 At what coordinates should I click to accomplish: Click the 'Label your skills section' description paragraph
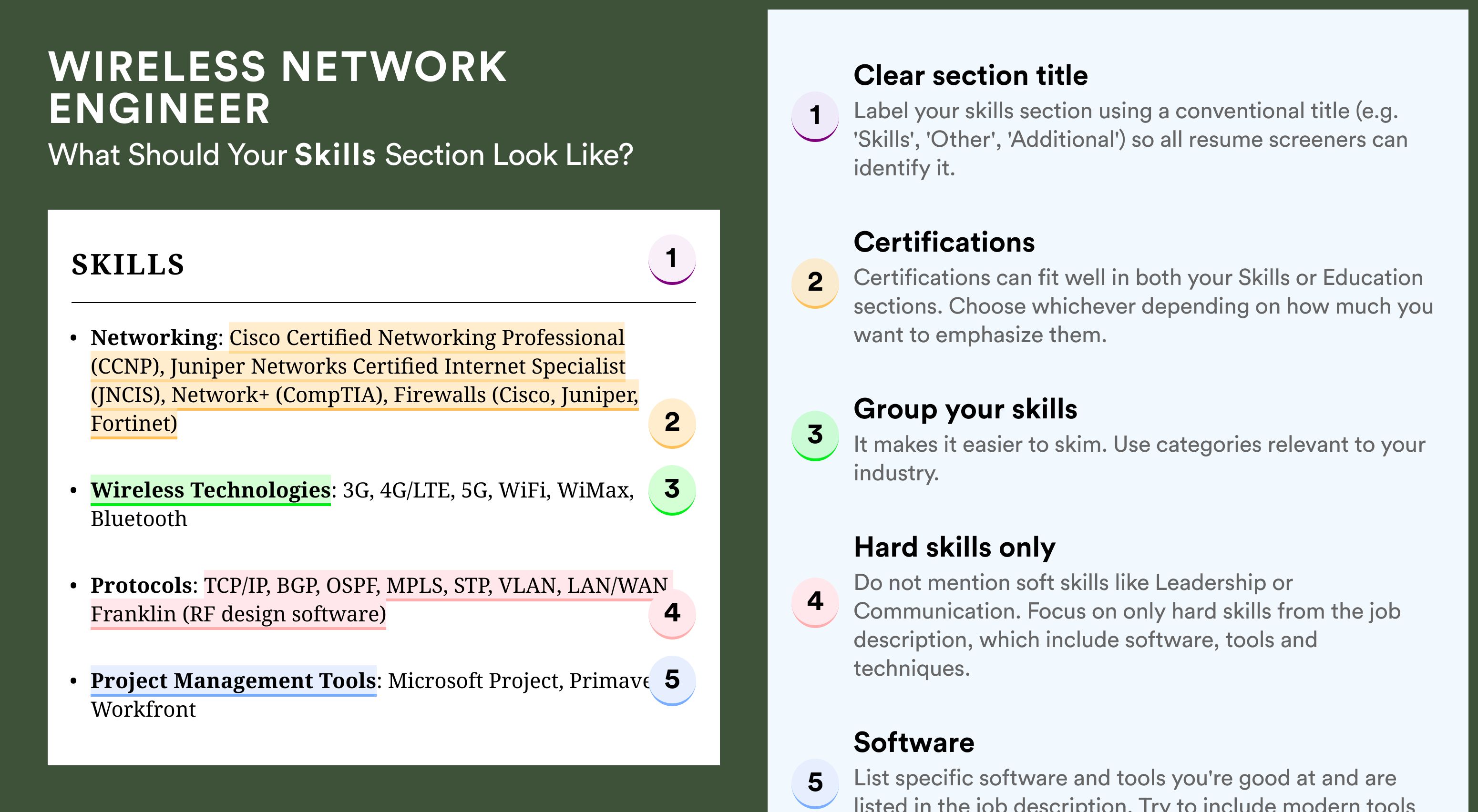[x=1130, y=139]
